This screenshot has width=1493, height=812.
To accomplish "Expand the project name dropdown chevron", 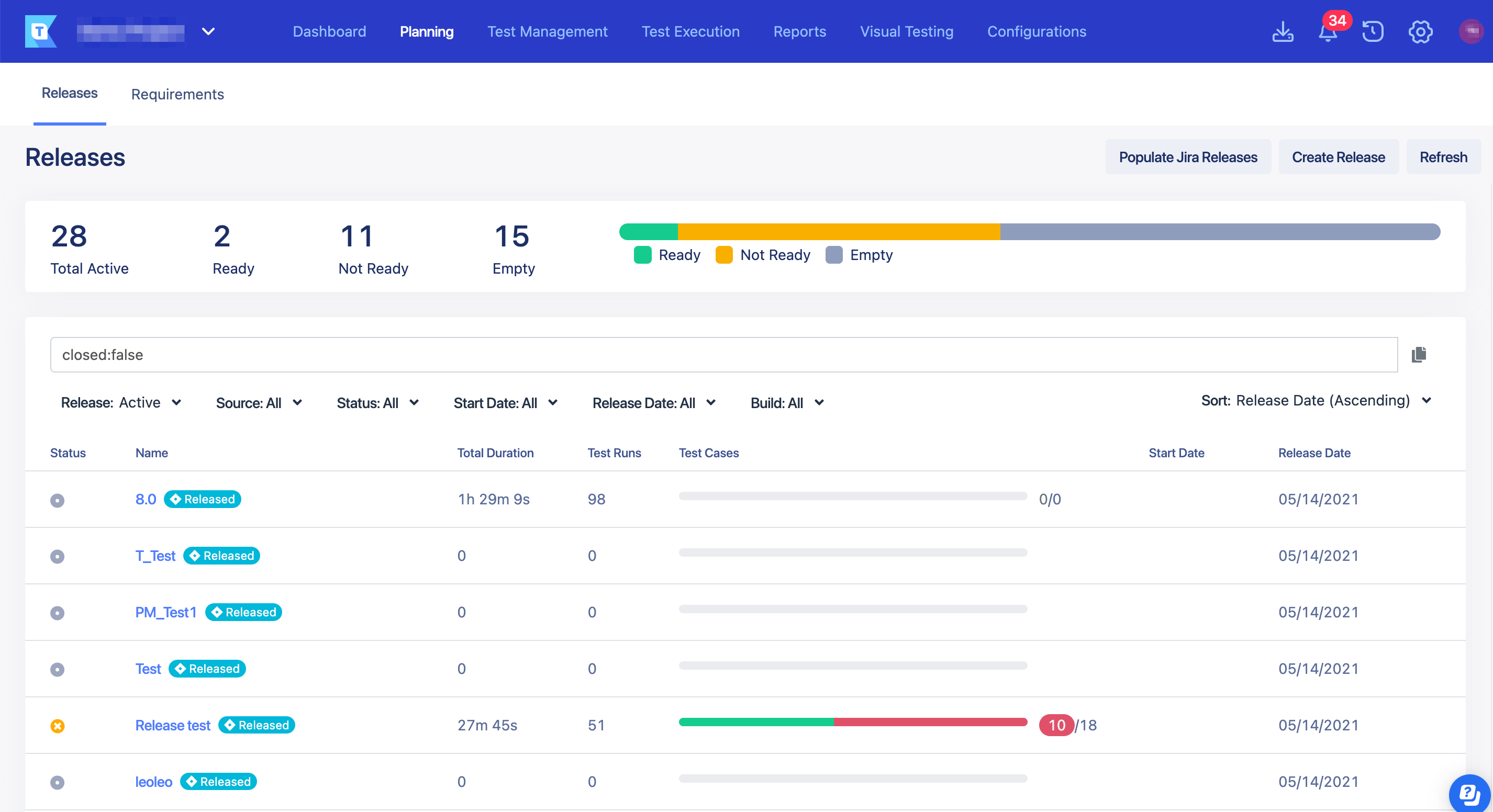I will pyautogui.click(x=208, y=31).
